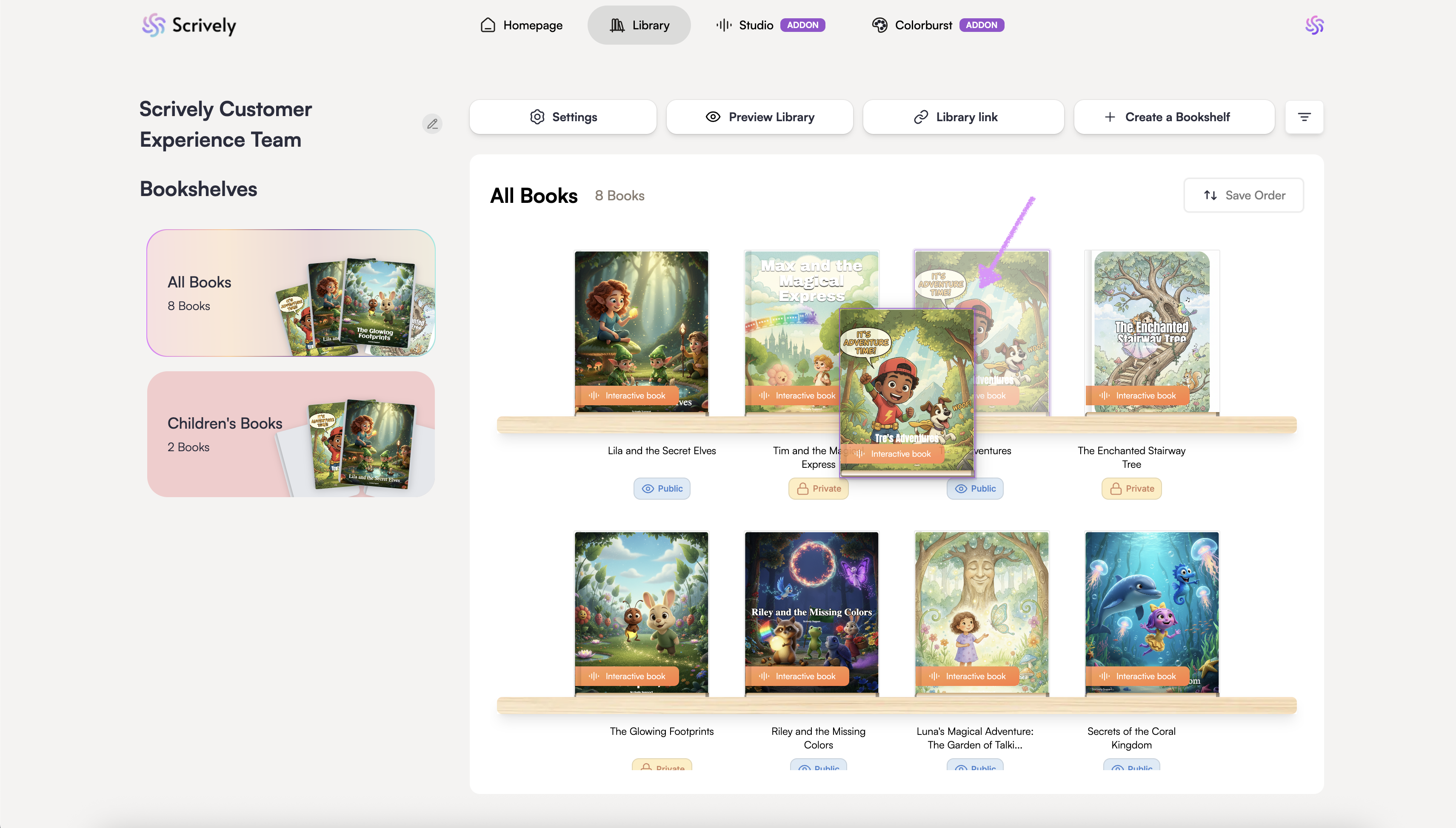Click Create a Bookshelf plus button
1456x828 pixels.
coord(1173,117)
